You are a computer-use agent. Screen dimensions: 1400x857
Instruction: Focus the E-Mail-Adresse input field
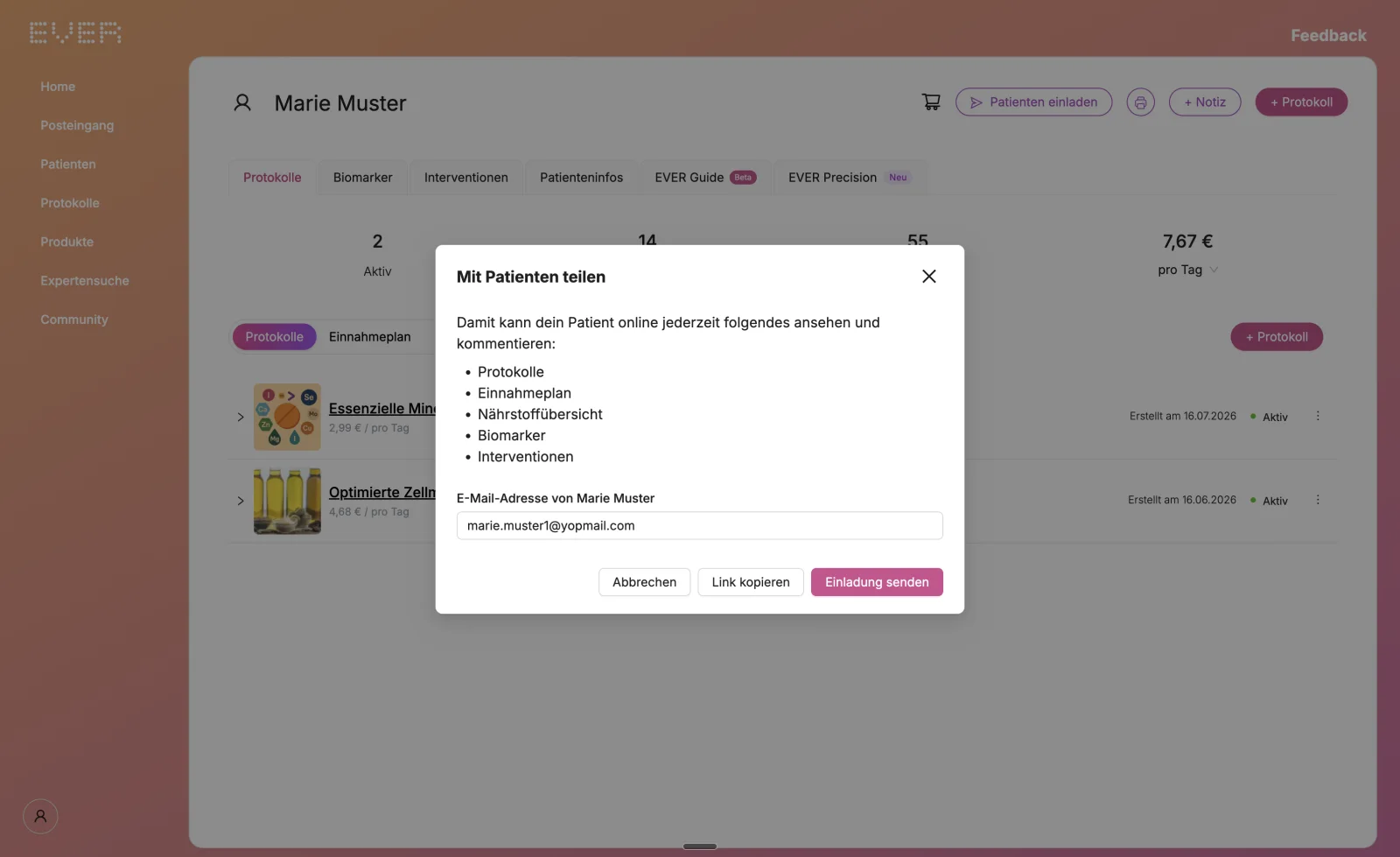(x=700, y=526)
